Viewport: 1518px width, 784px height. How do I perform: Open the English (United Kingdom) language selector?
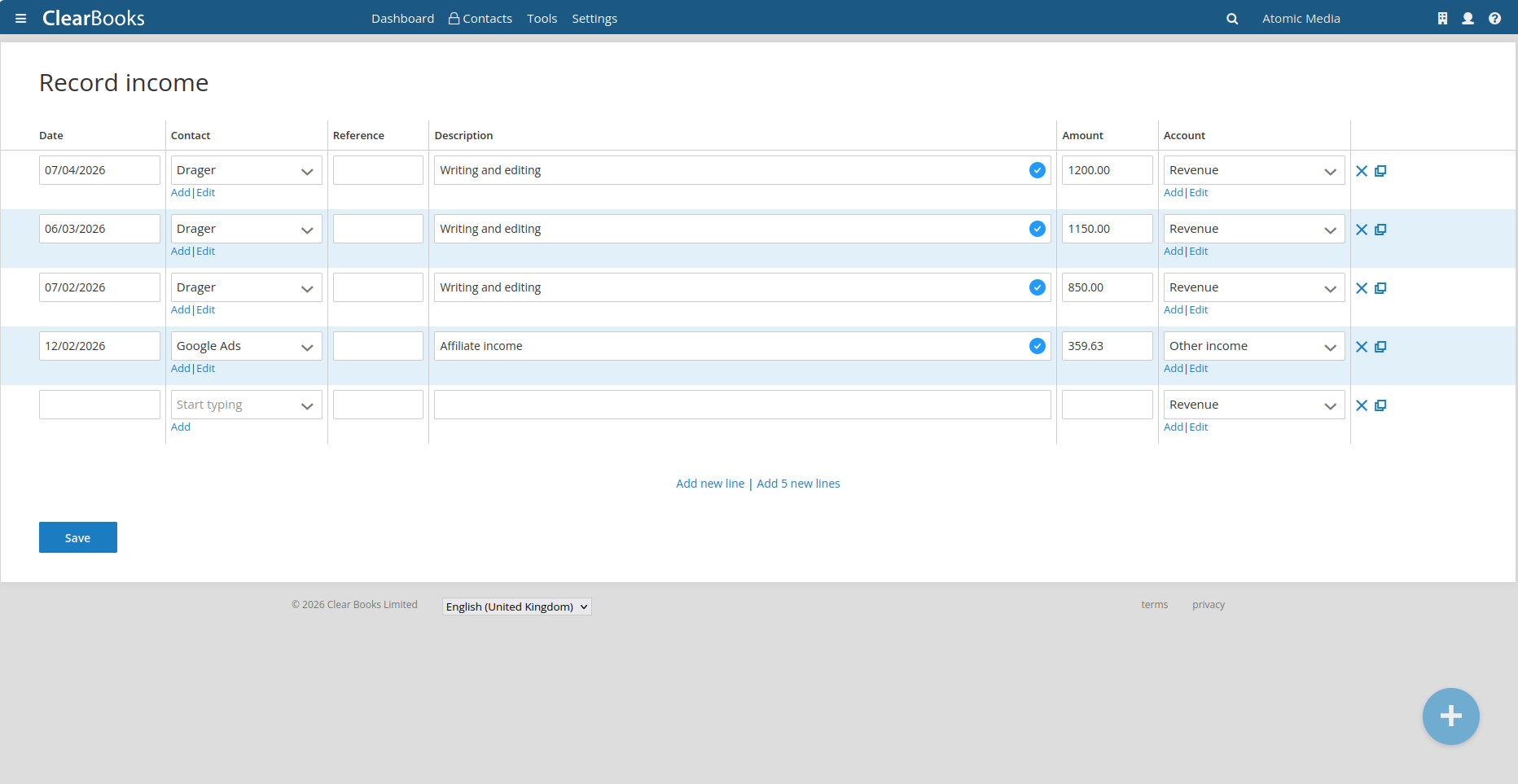[x=516, y=607]
